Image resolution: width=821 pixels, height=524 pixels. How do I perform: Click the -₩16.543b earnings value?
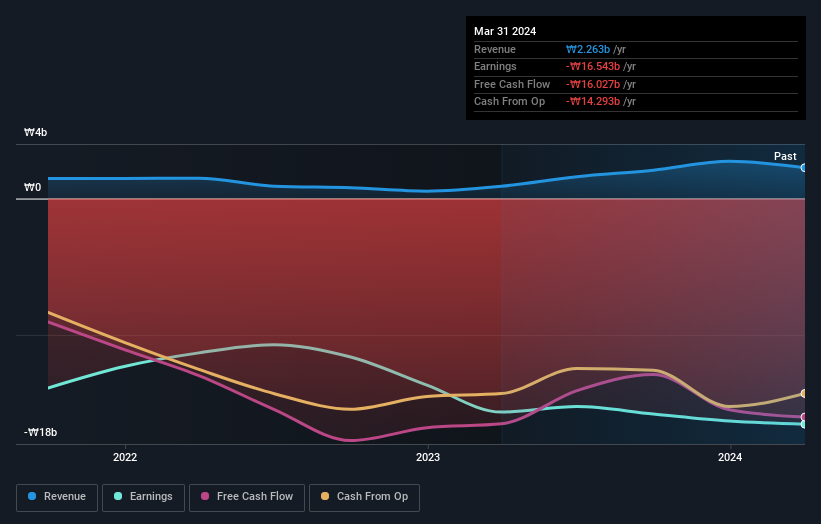point(593,66)
